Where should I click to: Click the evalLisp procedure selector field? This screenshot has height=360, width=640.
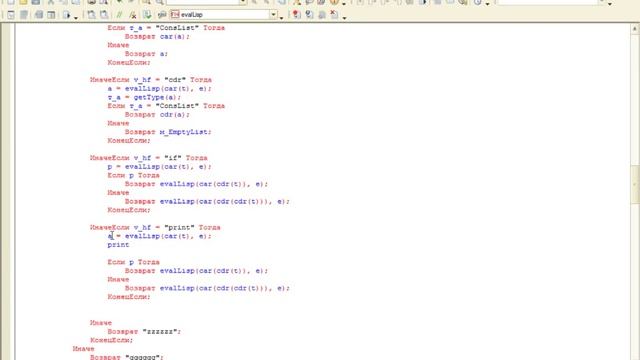coord(224,15)
